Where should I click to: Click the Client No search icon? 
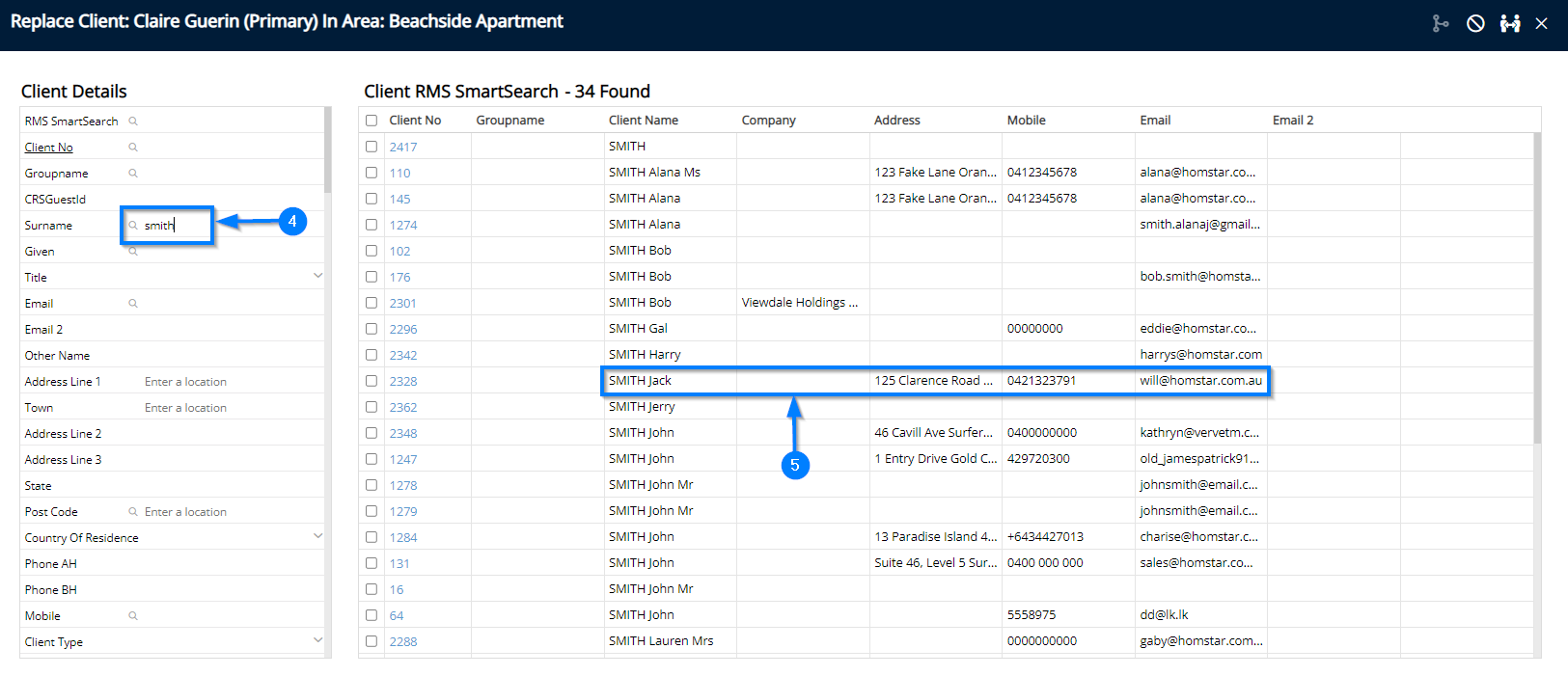(x=133, y=148)
